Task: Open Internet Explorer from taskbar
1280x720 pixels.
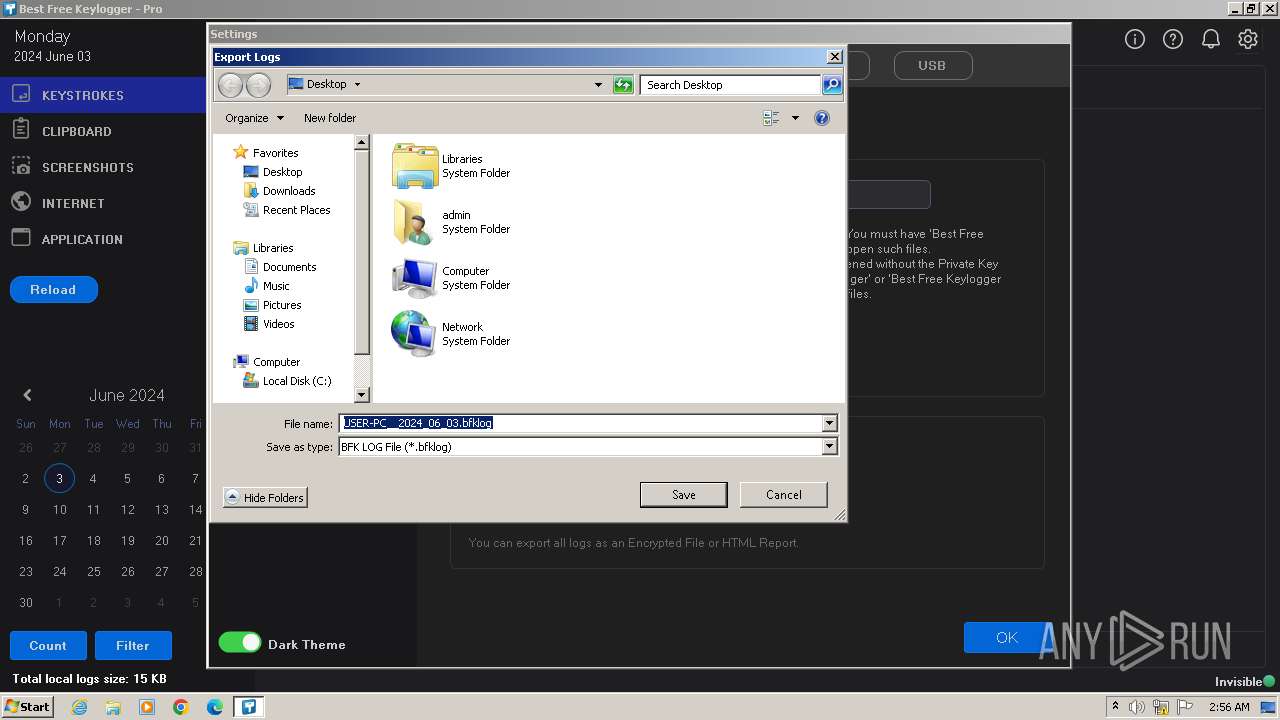Action: click(79, 707)
